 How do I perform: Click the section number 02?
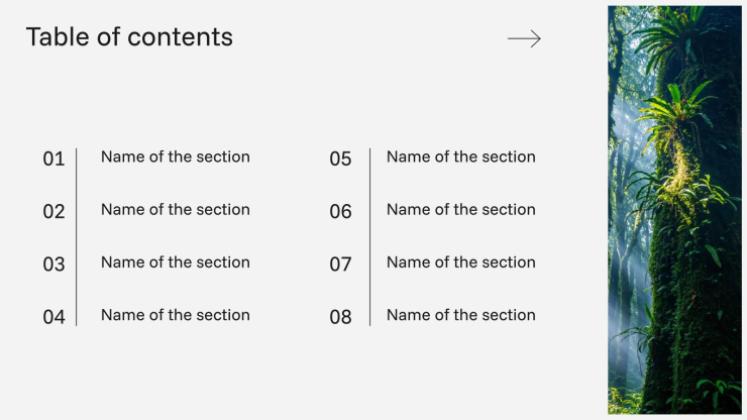[x=53, y=212]
